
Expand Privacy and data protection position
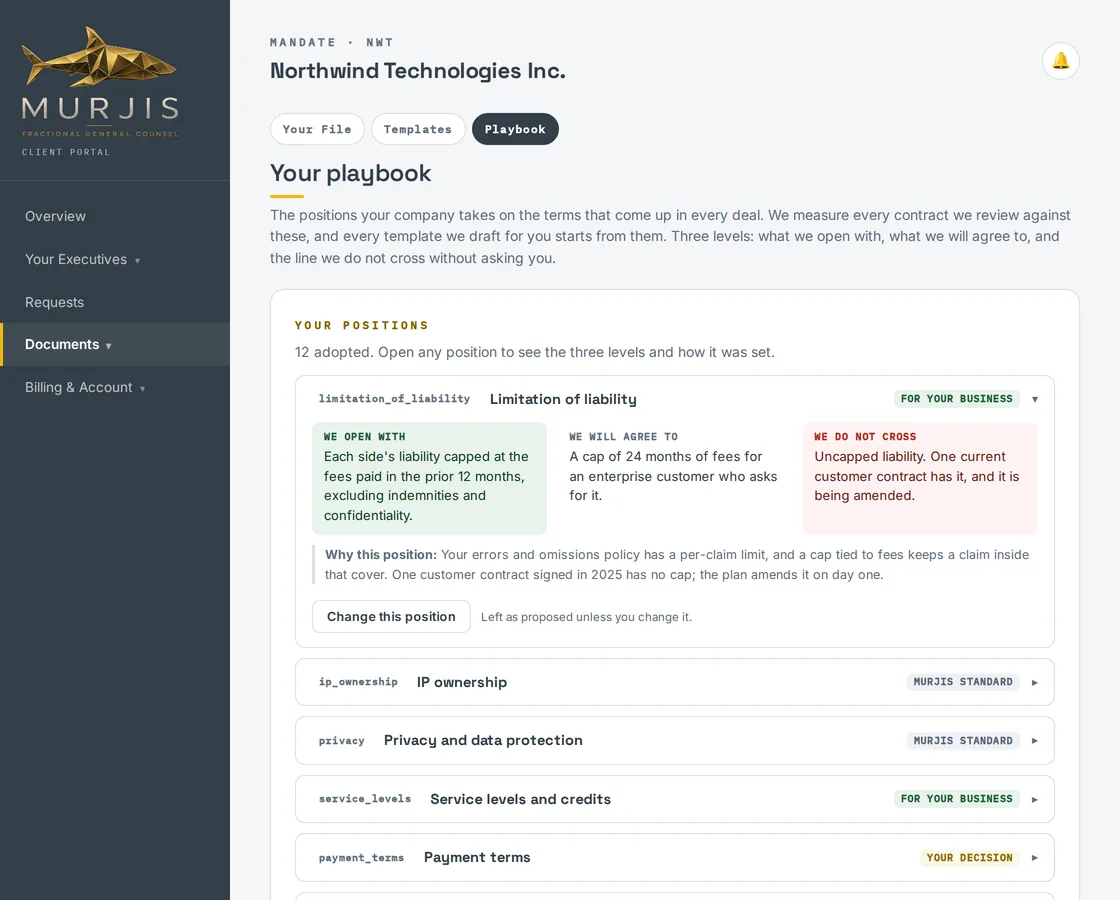[x=674, y=741]
